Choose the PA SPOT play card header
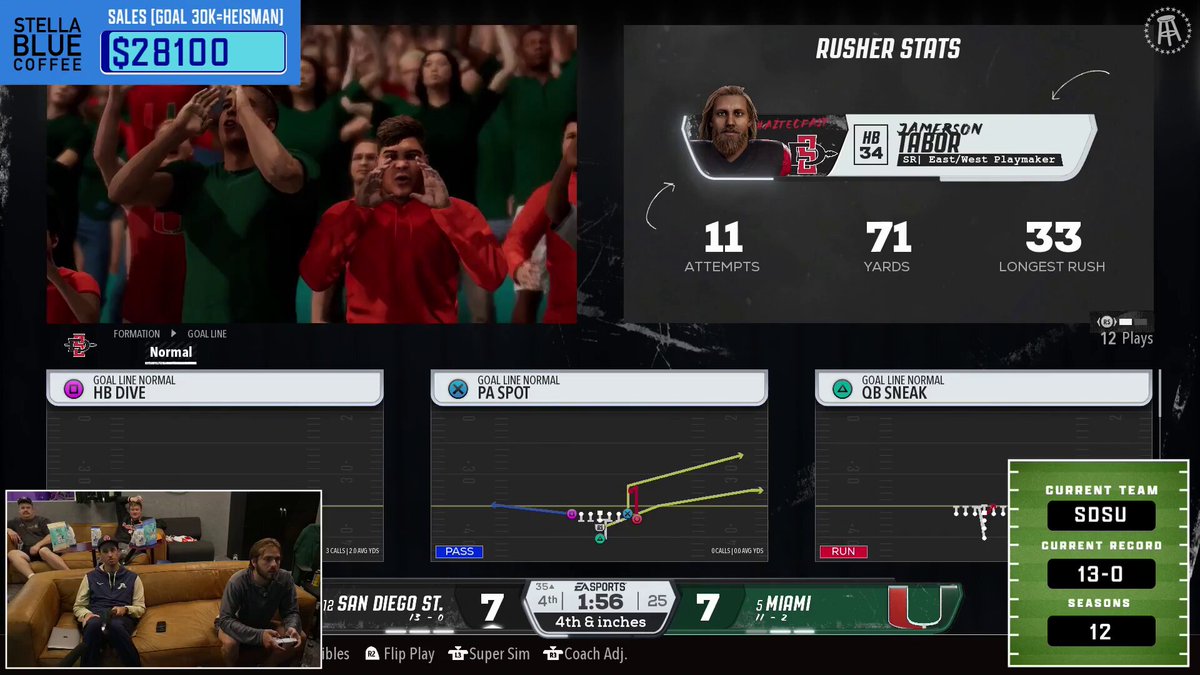The height and width of the screenshot is (675, 1200). coord(599,388)
